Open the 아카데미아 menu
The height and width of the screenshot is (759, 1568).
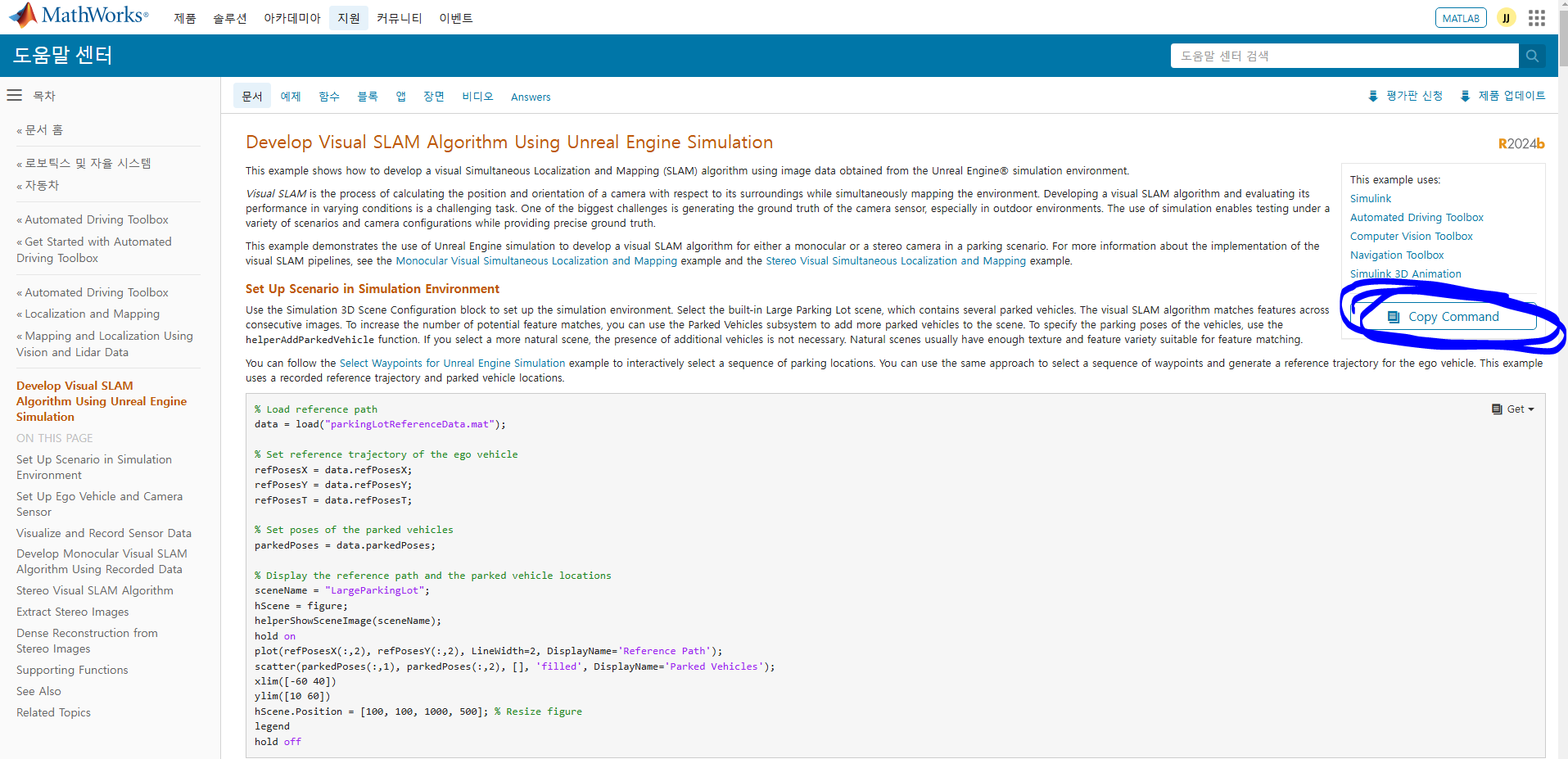point(292,18)
